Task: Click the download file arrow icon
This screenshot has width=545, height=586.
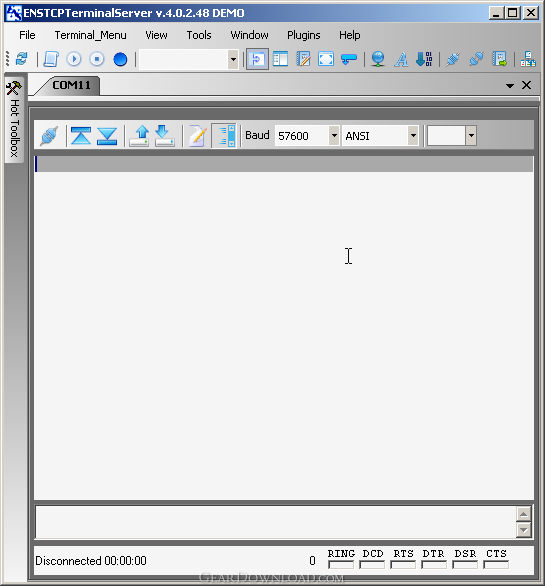Action: tap(164, 135)
